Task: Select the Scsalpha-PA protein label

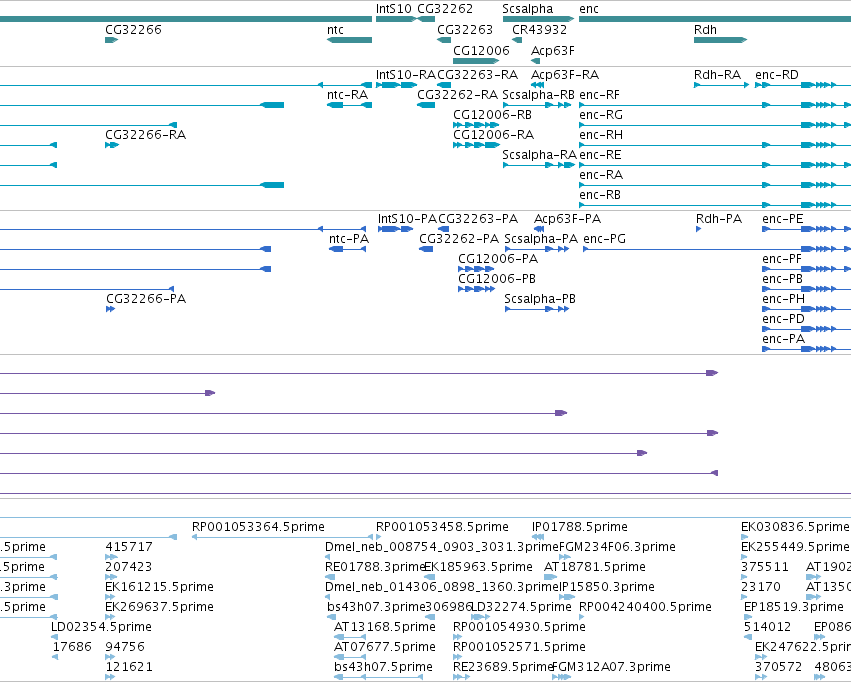Action: point(541,239)
